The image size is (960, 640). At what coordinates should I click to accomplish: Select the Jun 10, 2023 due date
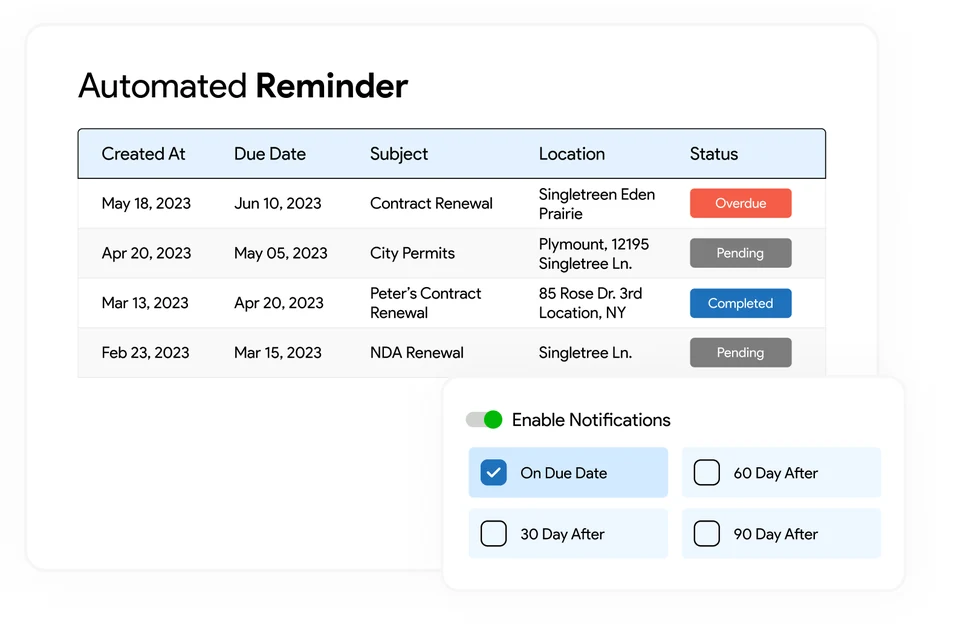tap(277, 203)
